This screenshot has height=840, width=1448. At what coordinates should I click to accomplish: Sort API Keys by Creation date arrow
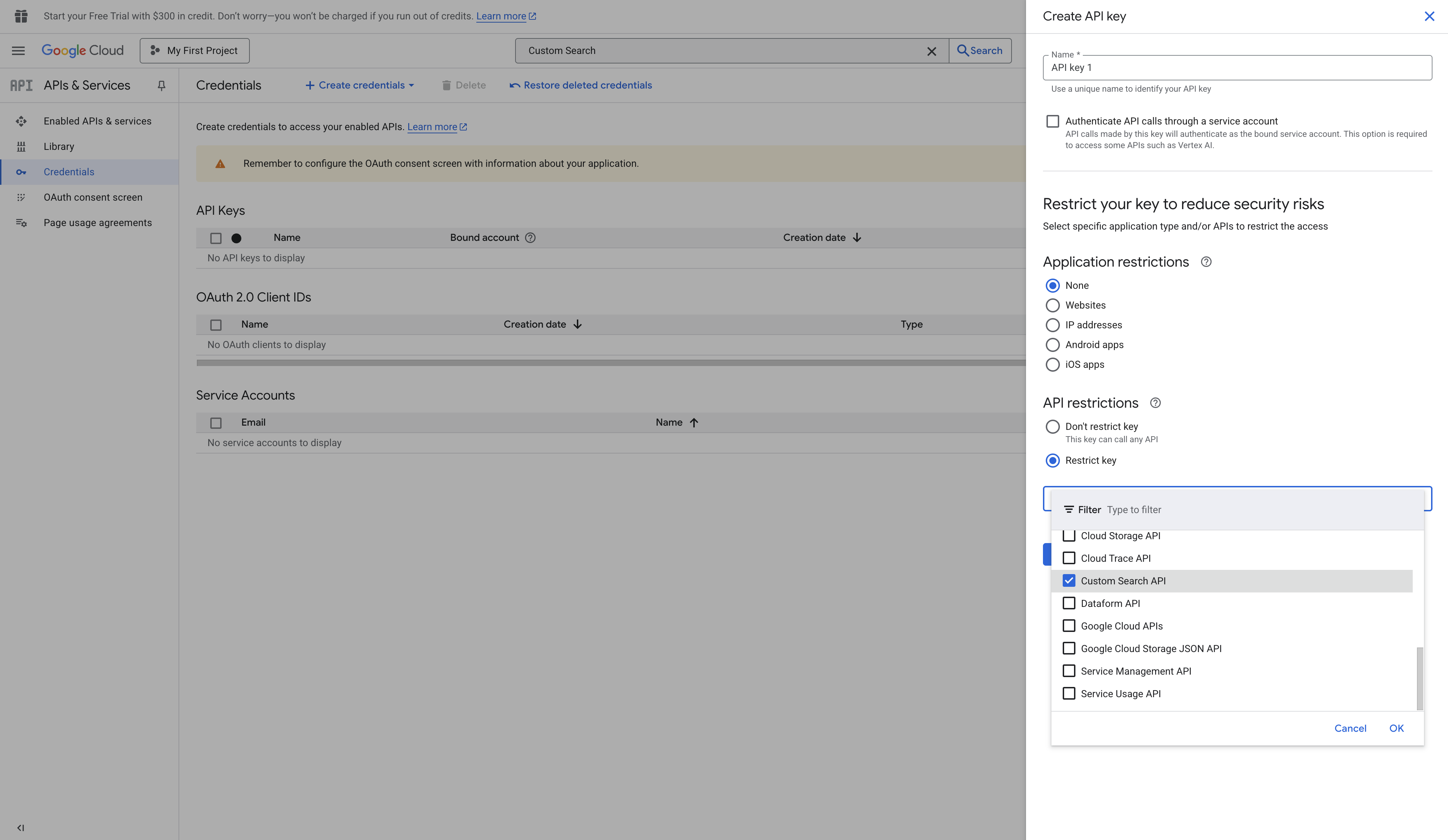(857, 238)
